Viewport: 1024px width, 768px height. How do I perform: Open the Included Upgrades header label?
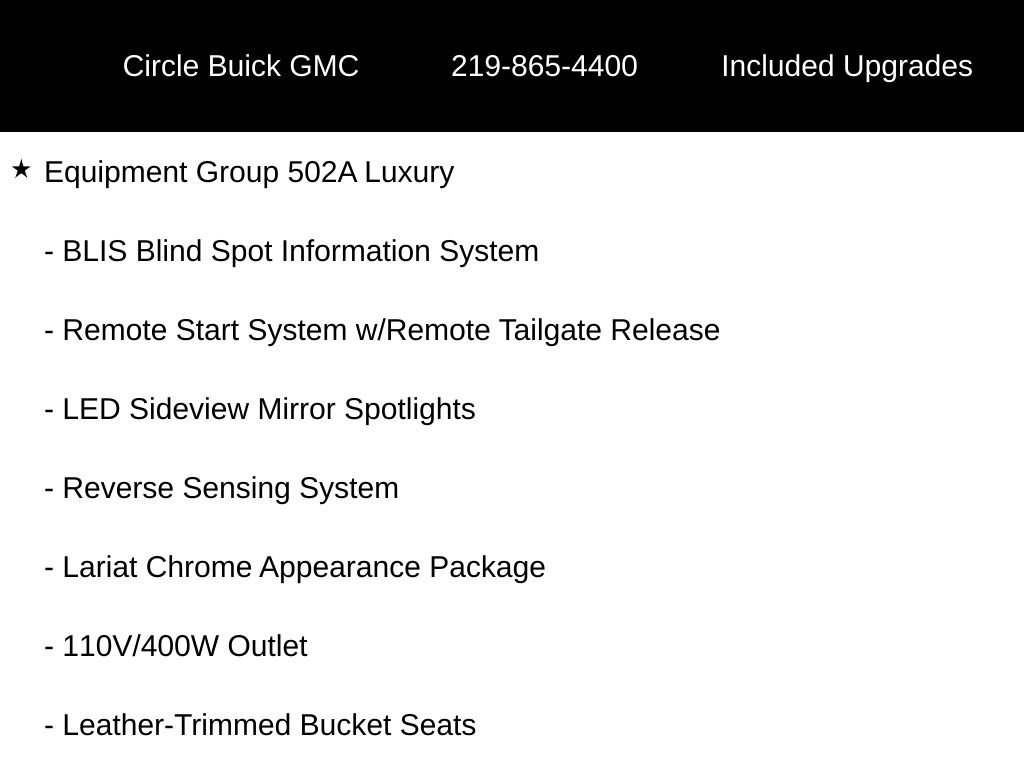click(x=846, y=67)
